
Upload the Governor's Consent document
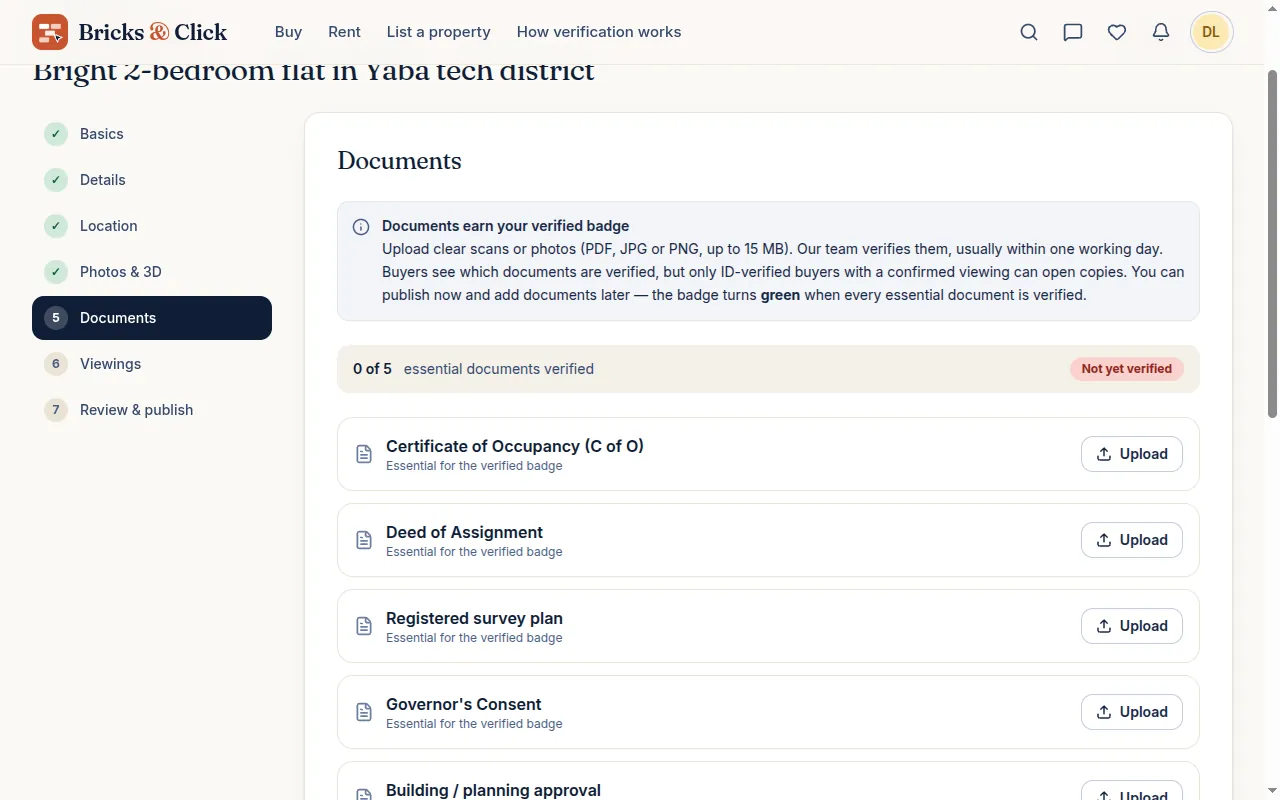point(1132,712)
